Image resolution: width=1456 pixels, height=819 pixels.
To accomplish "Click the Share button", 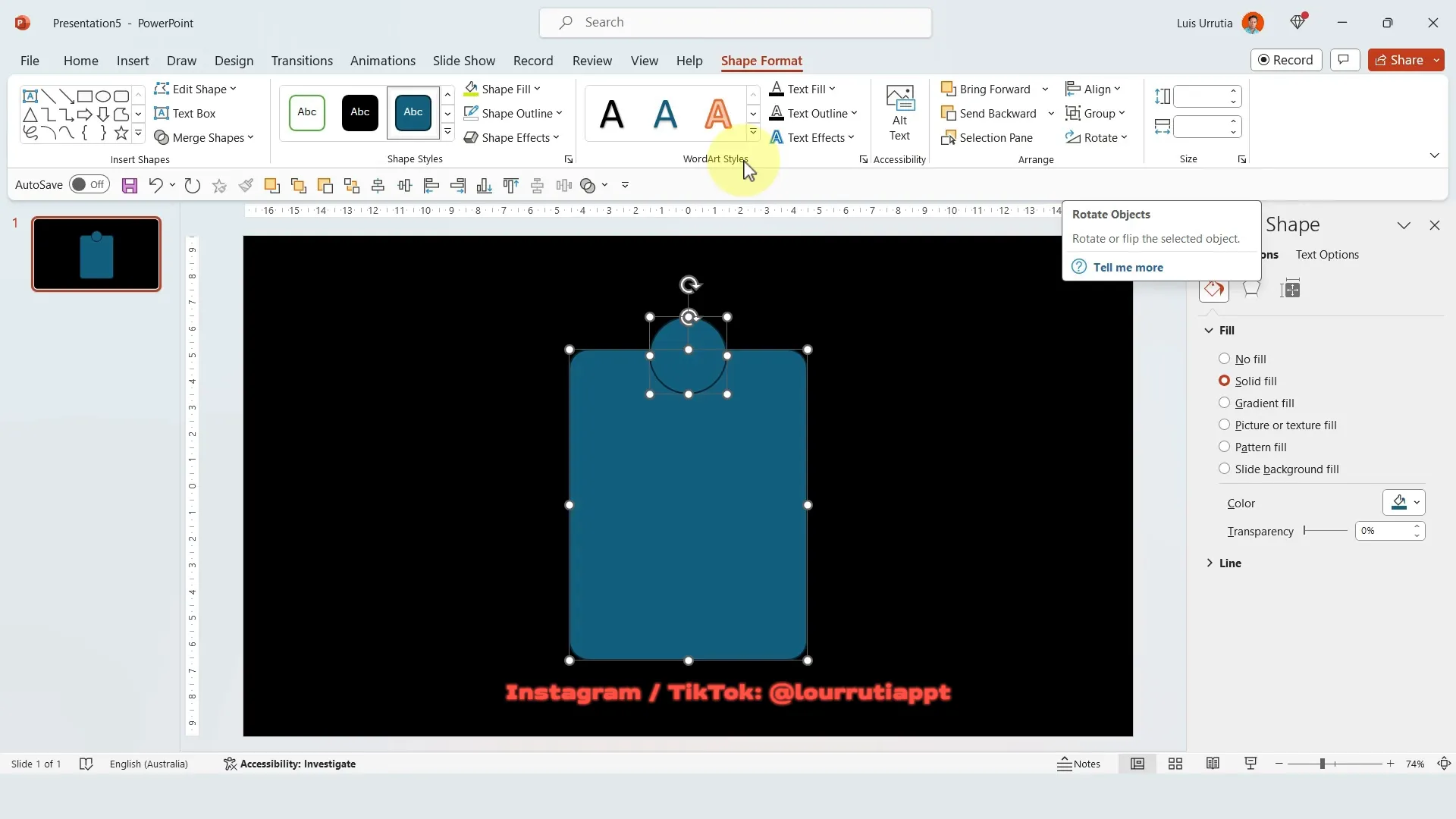I will point(1400,60).
